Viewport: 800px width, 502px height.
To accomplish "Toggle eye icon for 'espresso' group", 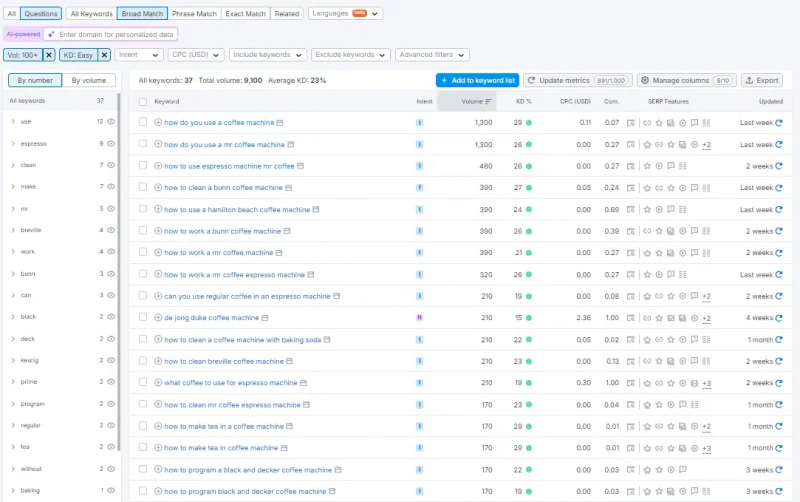I will click(111, 144).
